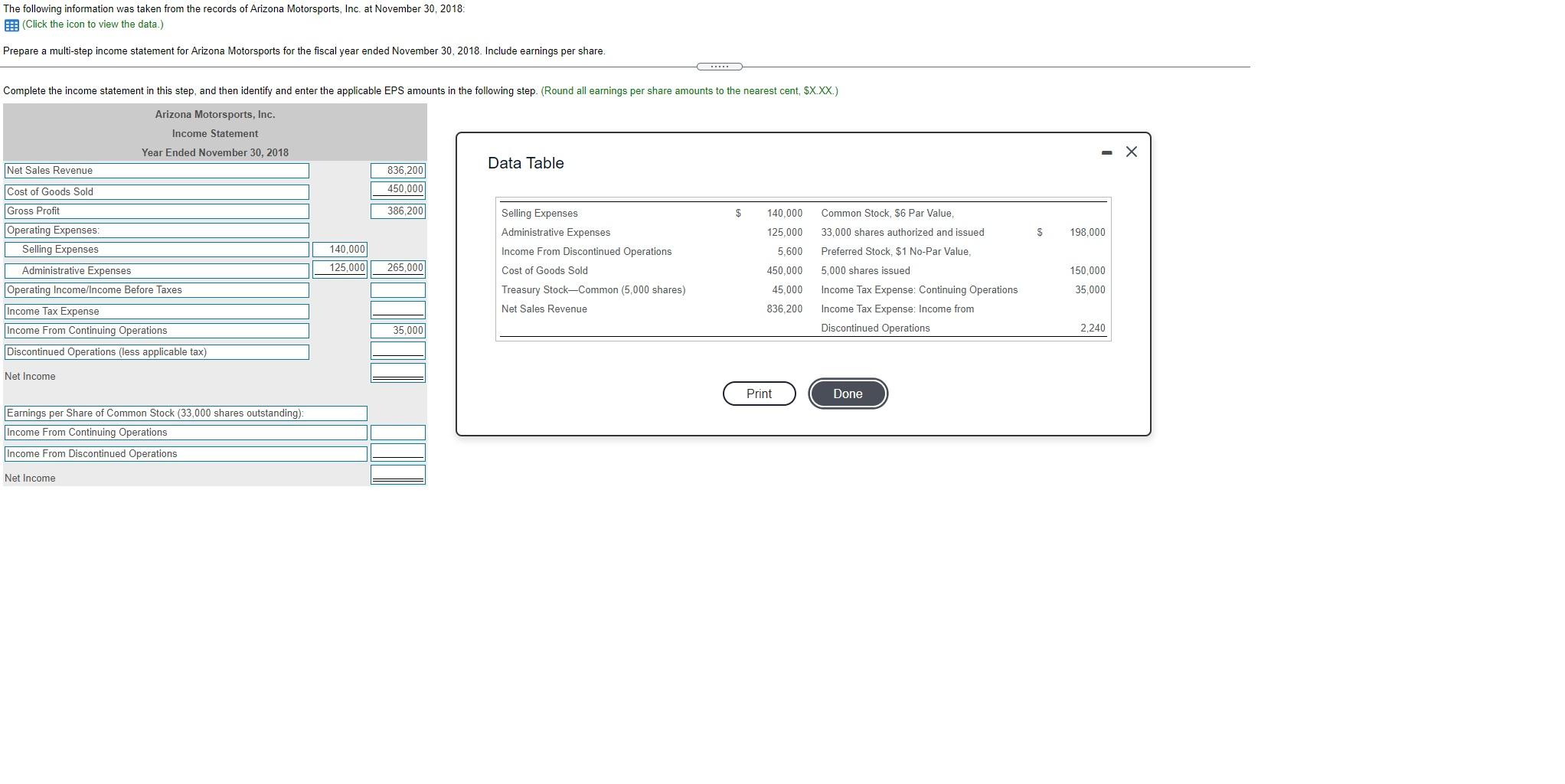
Task: Click the EPS continuing operations amount field
Action: point(398,433)
